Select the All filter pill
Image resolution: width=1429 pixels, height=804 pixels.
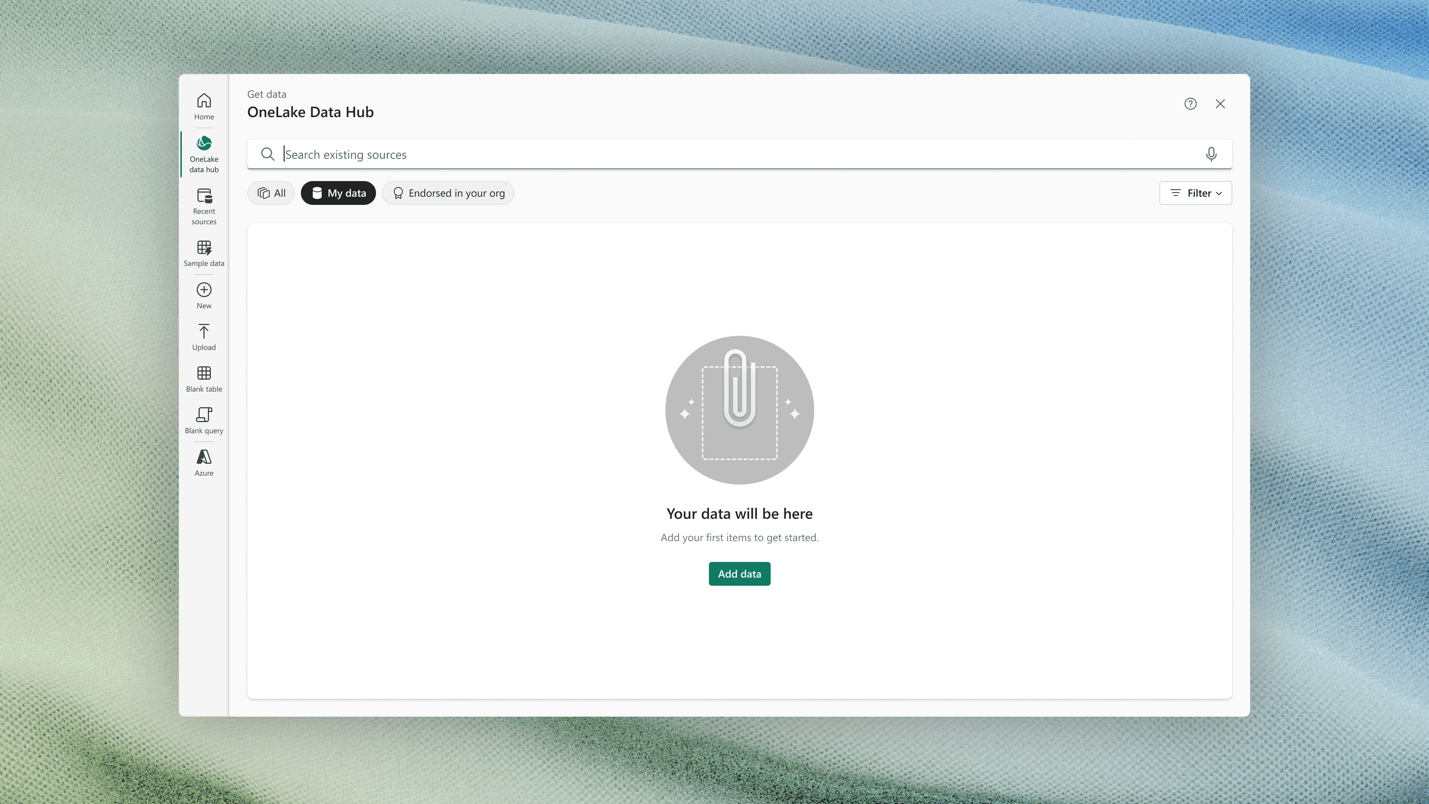pyautogui.click(x=271, y=193)
